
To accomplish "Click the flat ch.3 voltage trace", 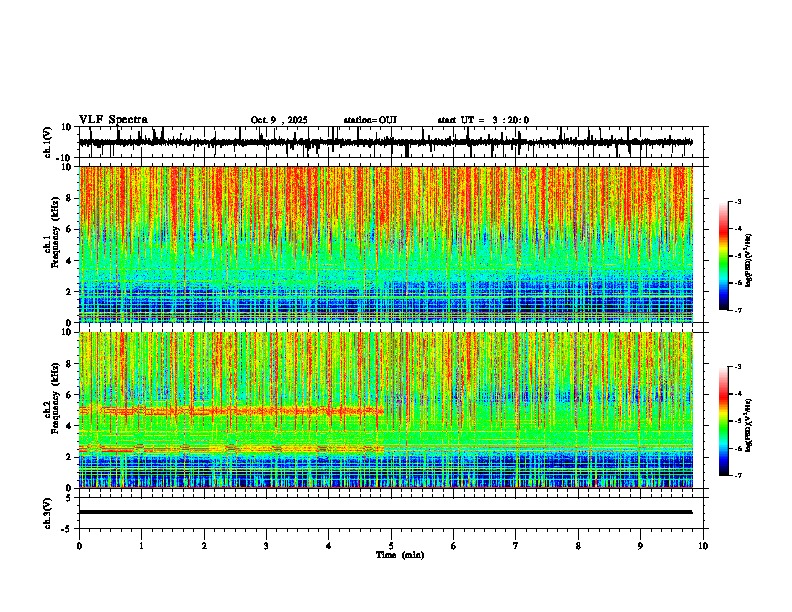I will pyautogui.click(x=385, y=512).
